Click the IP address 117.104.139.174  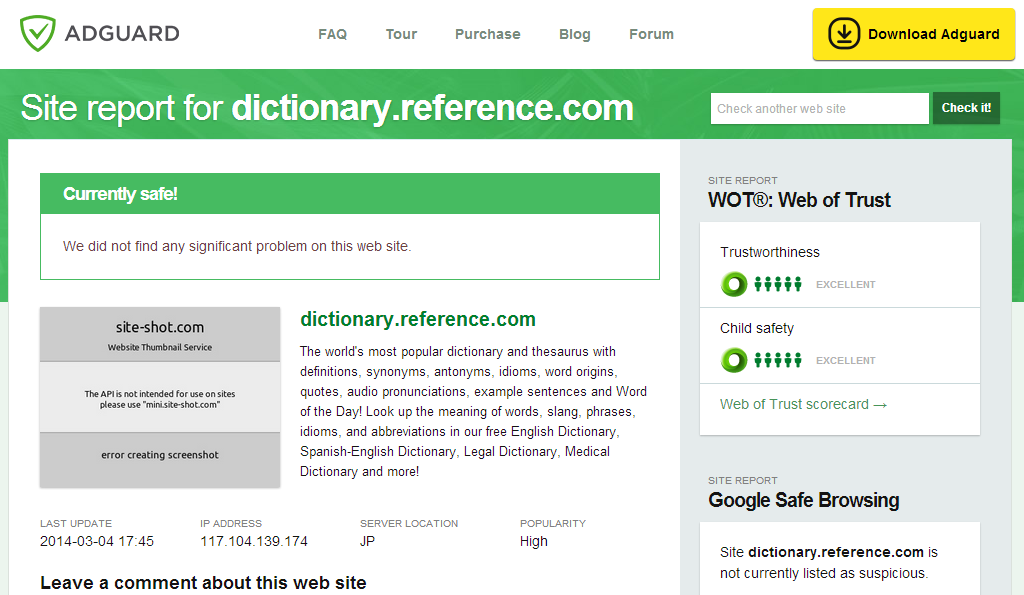[x=254, y=541]
